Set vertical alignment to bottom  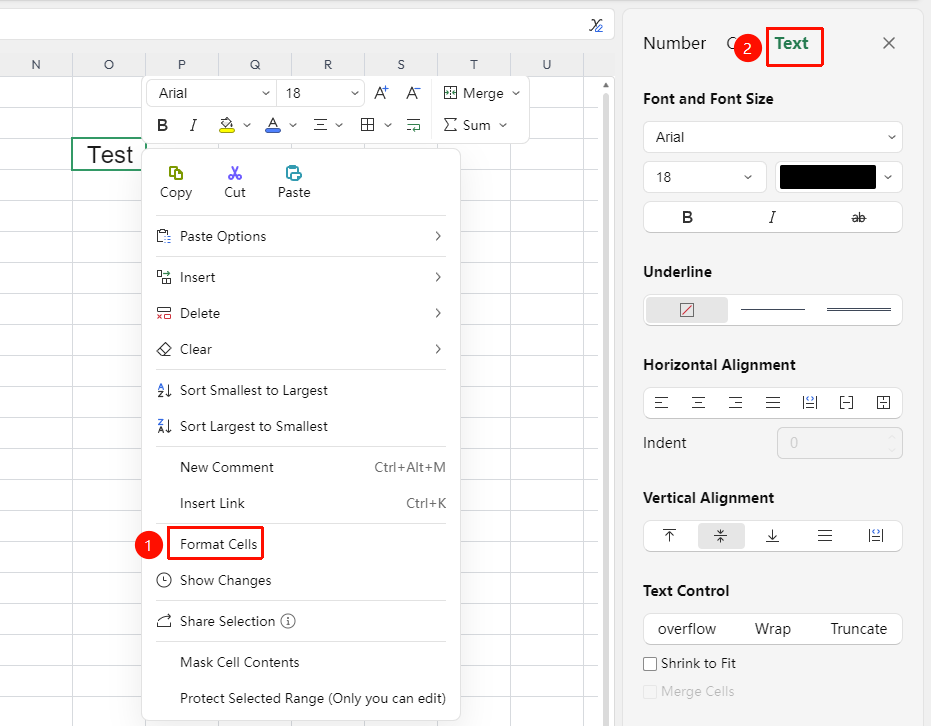772,536
